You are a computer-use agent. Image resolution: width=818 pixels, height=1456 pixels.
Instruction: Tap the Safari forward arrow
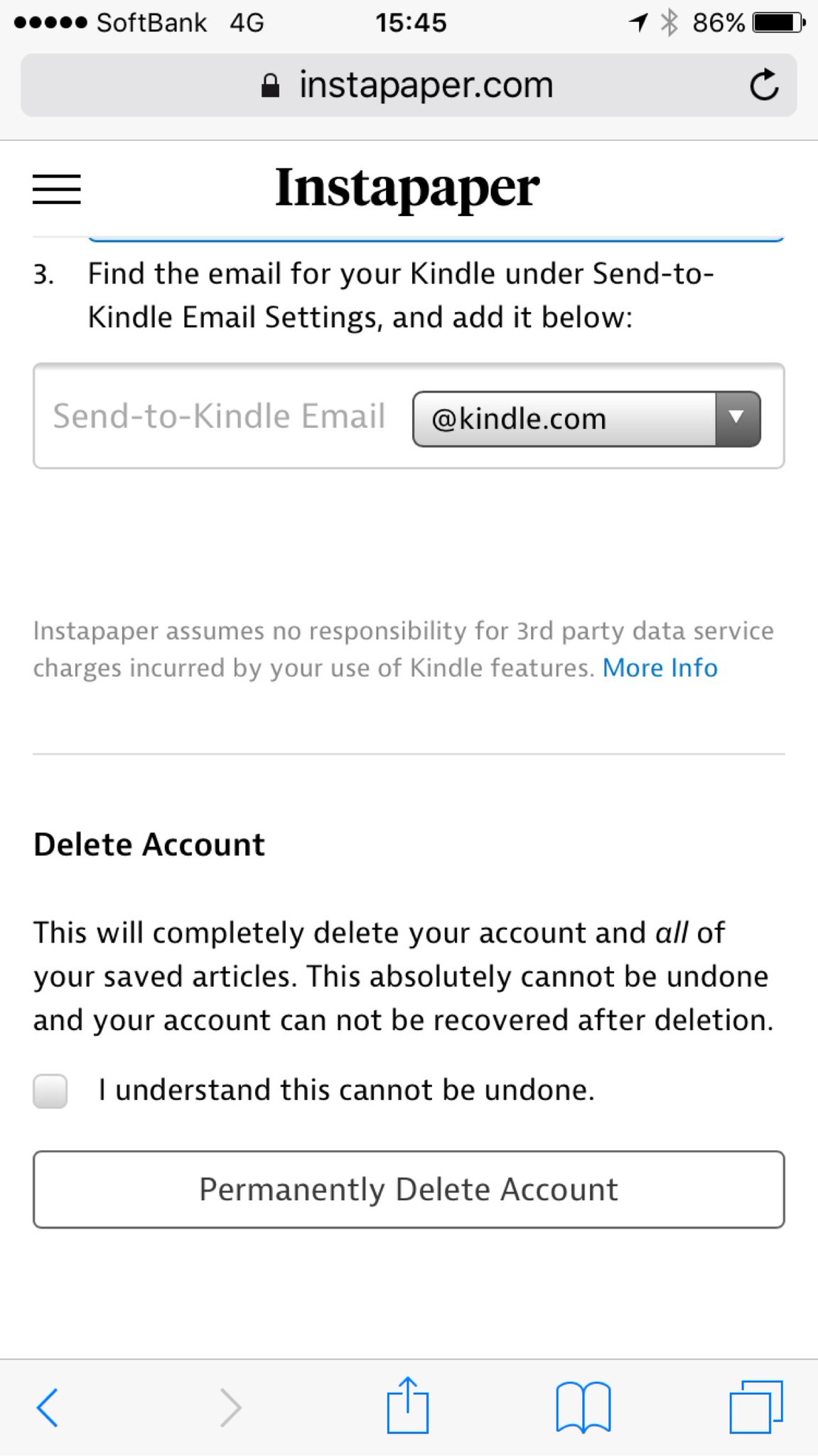[x=230, y=1407]
